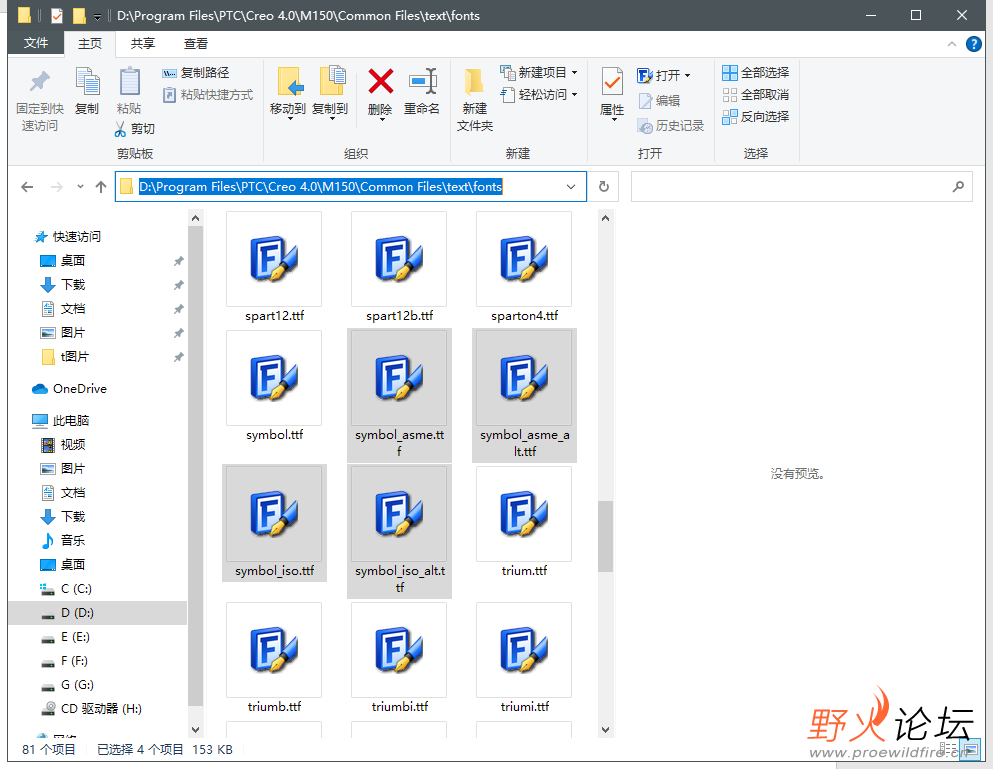Select 视频 under This PC
Screen dimensions: 993x769
click(x=63, y=445)
